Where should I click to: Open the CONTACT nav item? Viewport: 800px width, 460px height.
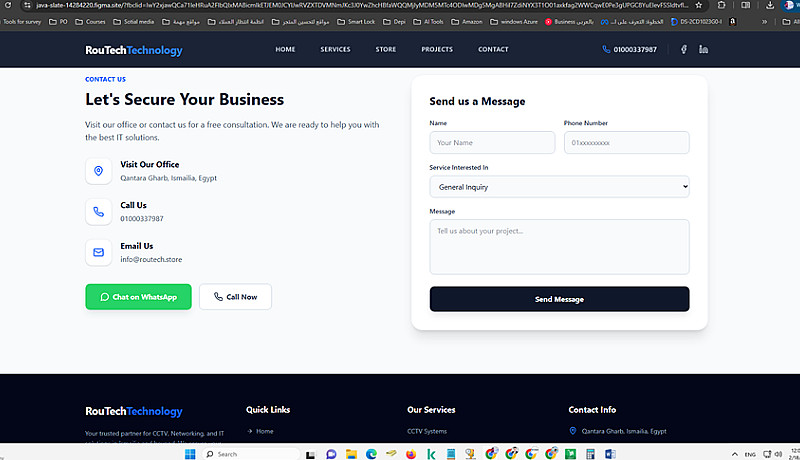coord(493,49)
